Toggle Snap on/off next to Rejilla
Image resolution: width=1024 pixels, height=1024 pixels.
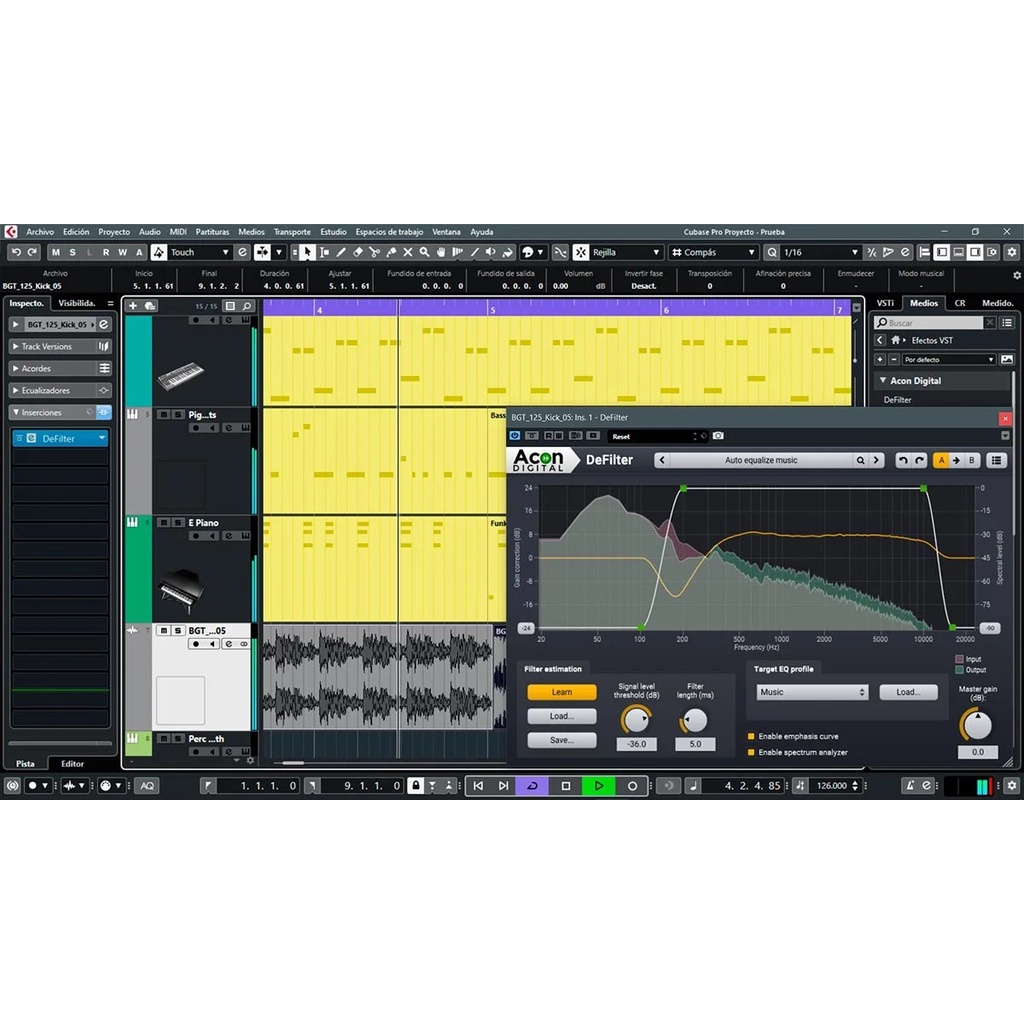581,252
